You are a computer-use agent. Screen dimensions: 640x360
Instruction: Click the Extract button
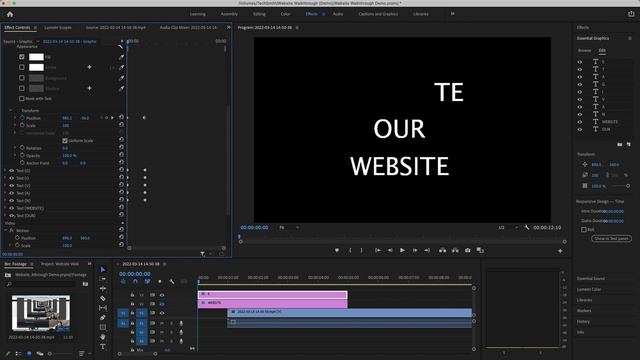point(455,250)
